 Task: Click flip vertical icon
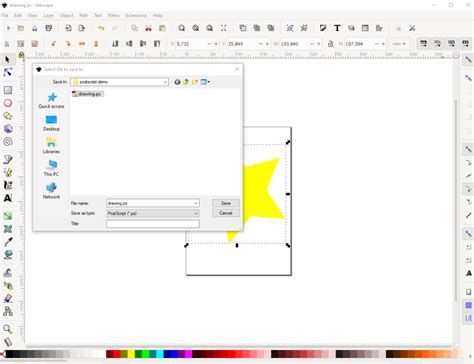coord(96,44)
